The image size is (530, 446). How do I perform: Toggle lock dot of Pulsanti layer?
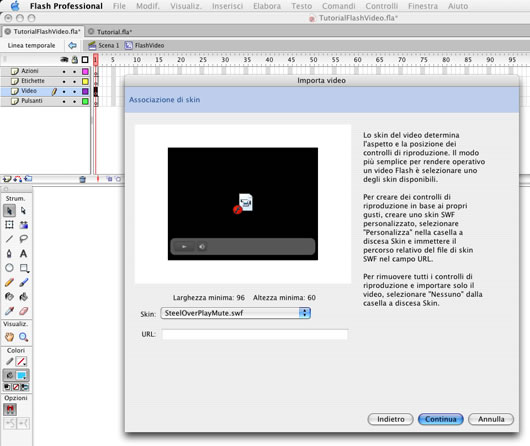click(75, 101)
